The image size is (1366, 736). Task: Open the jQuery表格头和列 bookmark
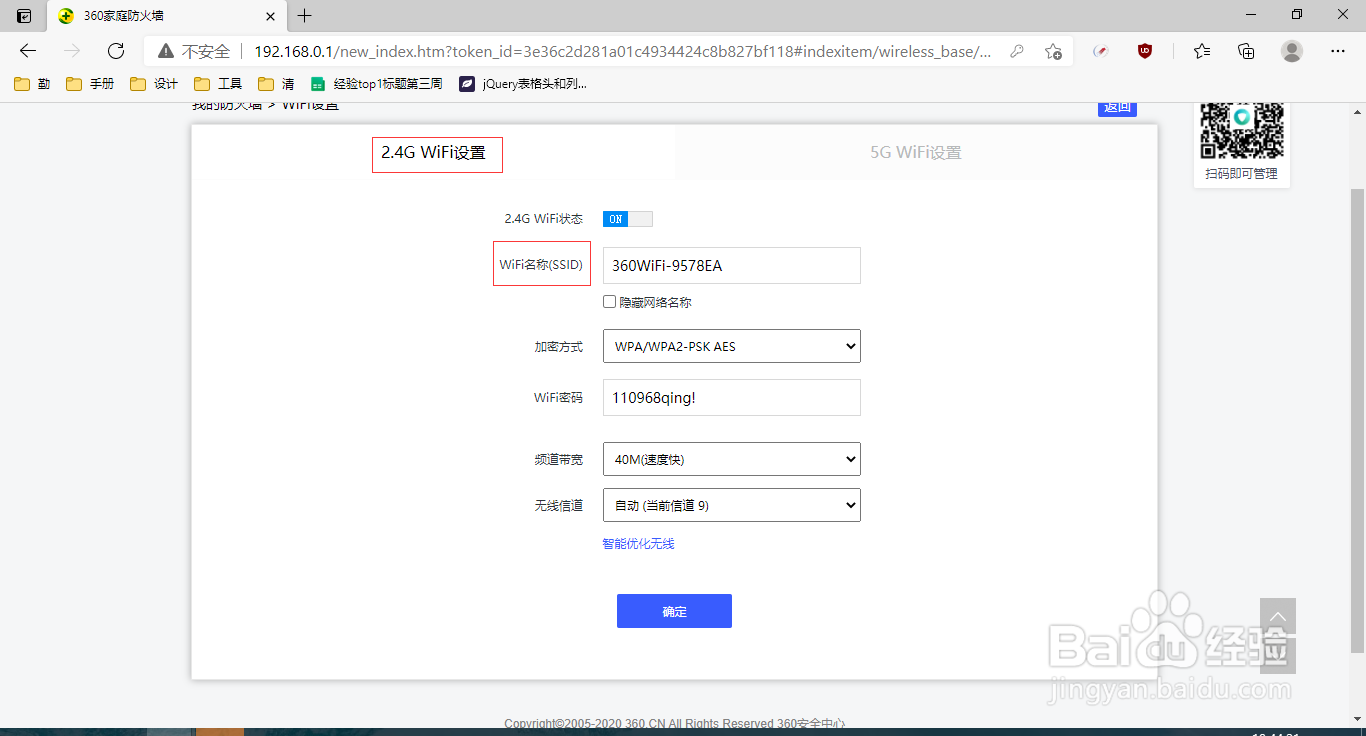[523, 84]
